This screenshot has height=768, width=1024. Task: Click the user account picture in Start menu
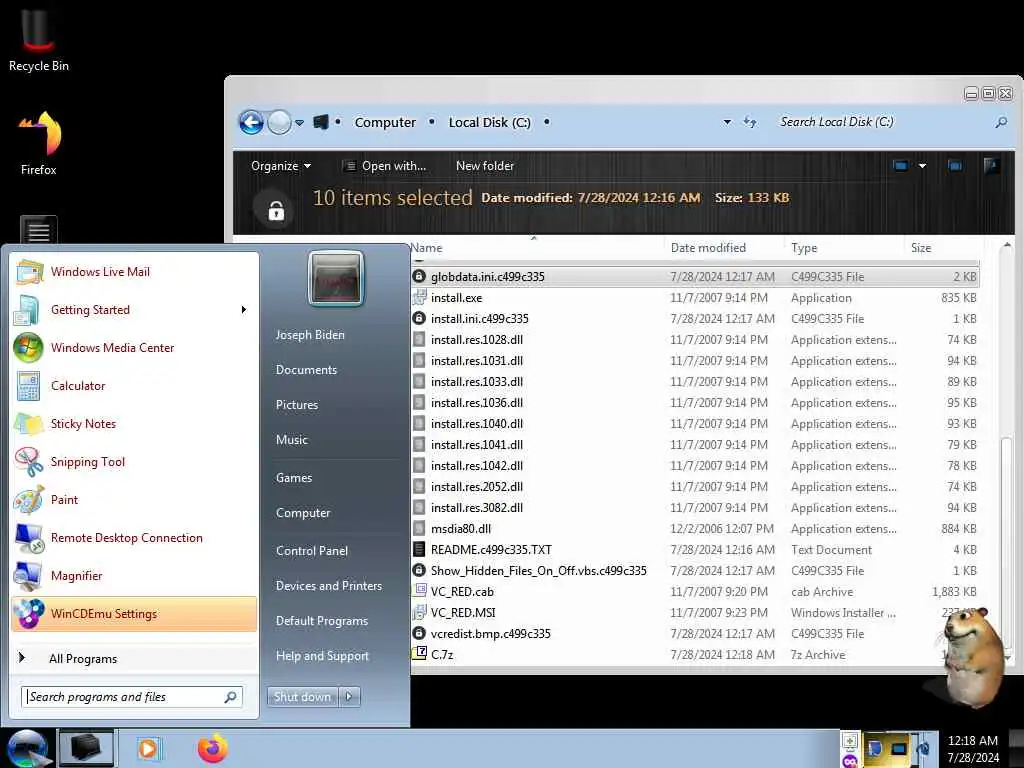click(x=336, y=279)
